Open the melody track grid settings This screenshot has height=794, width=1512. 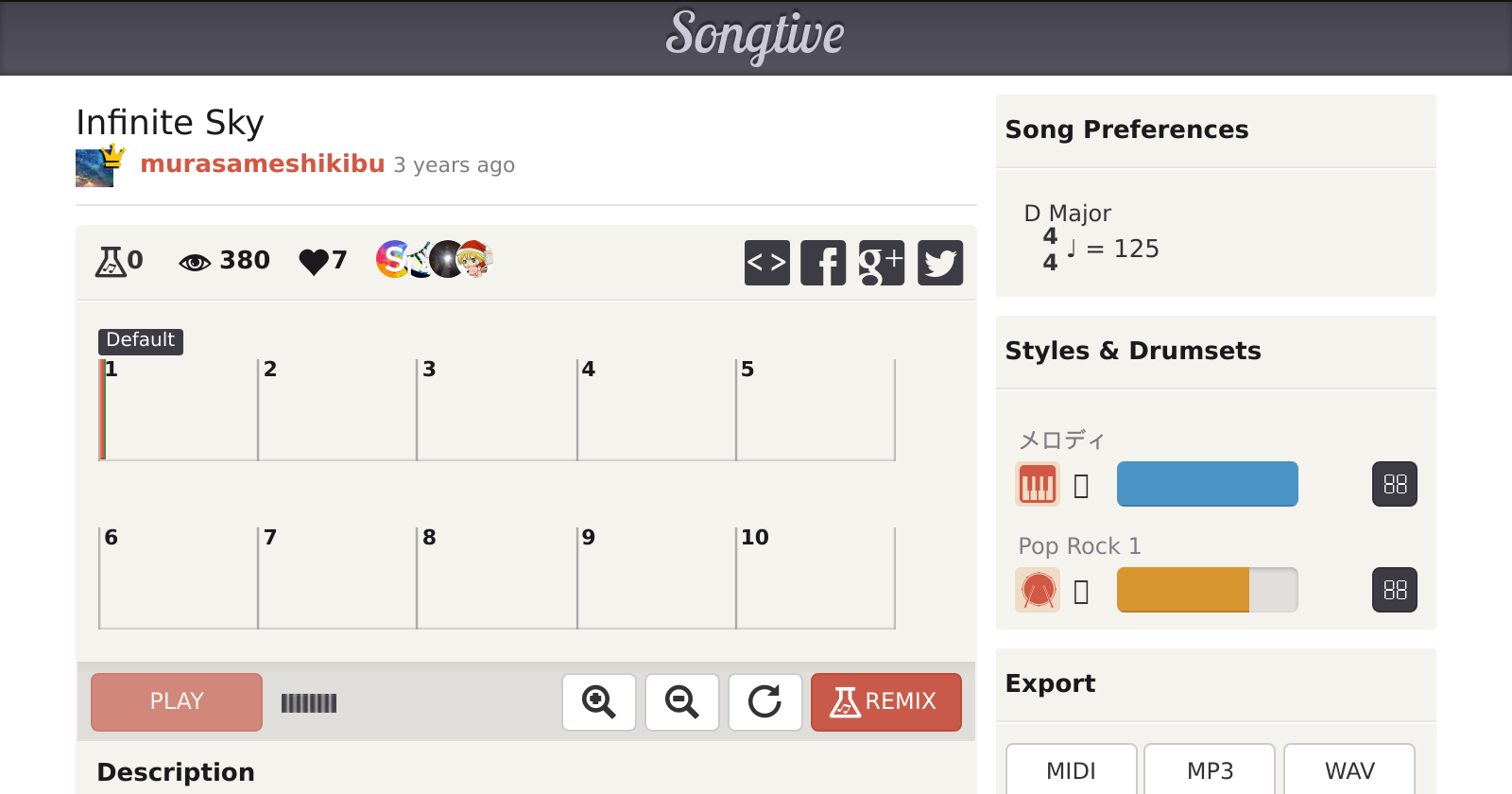tap(1394, 485)
